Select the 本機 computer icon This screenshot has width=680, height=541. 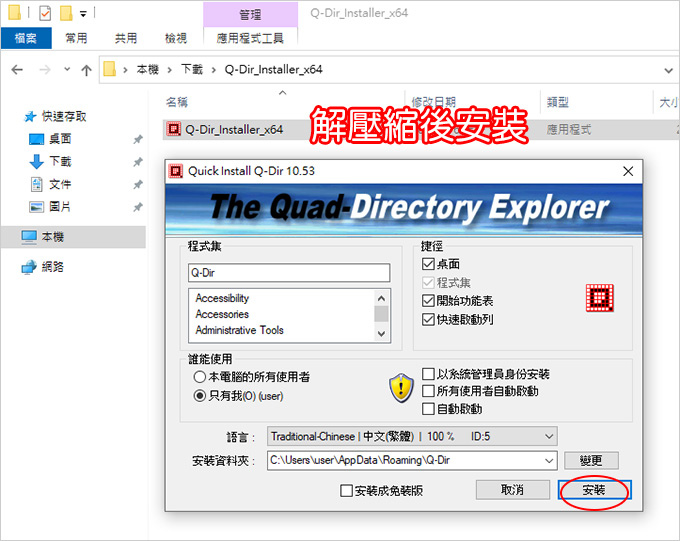29,237
